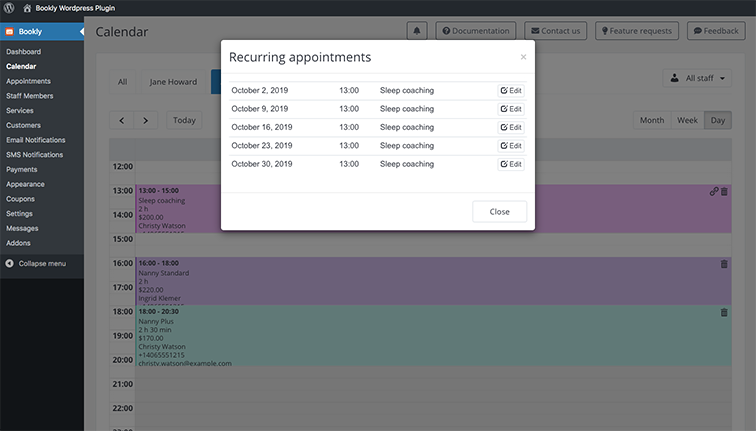This screenshot has height=431, width=756.
Task: Close the Recurring appointments dialog with X
Action: click(523, 57)
